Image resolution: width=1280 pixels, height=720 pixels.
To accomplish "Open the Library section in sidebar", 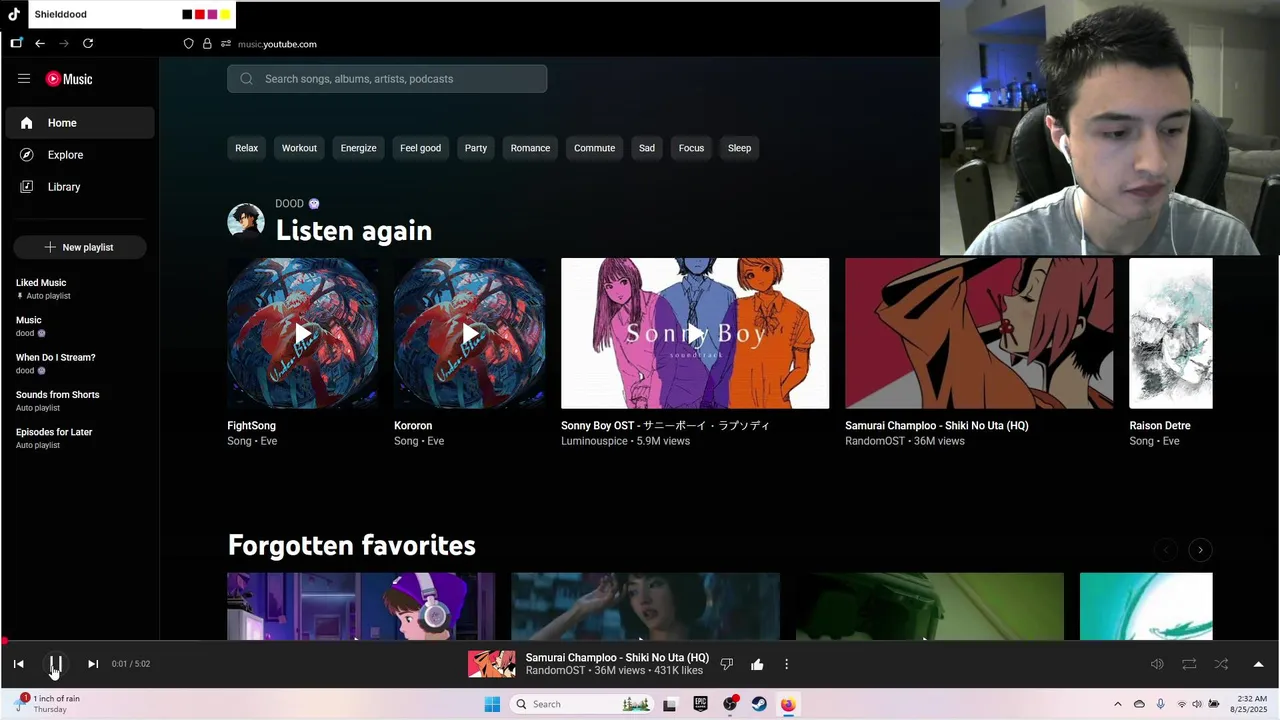I will click(x=80, y=187).
